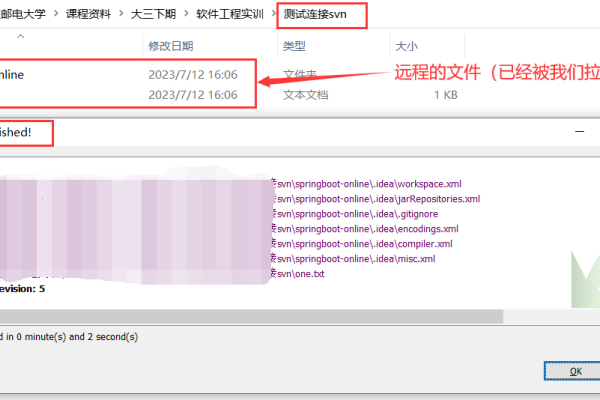Click the elapsed time status text

pyautogui.click(x=69, y=337)
